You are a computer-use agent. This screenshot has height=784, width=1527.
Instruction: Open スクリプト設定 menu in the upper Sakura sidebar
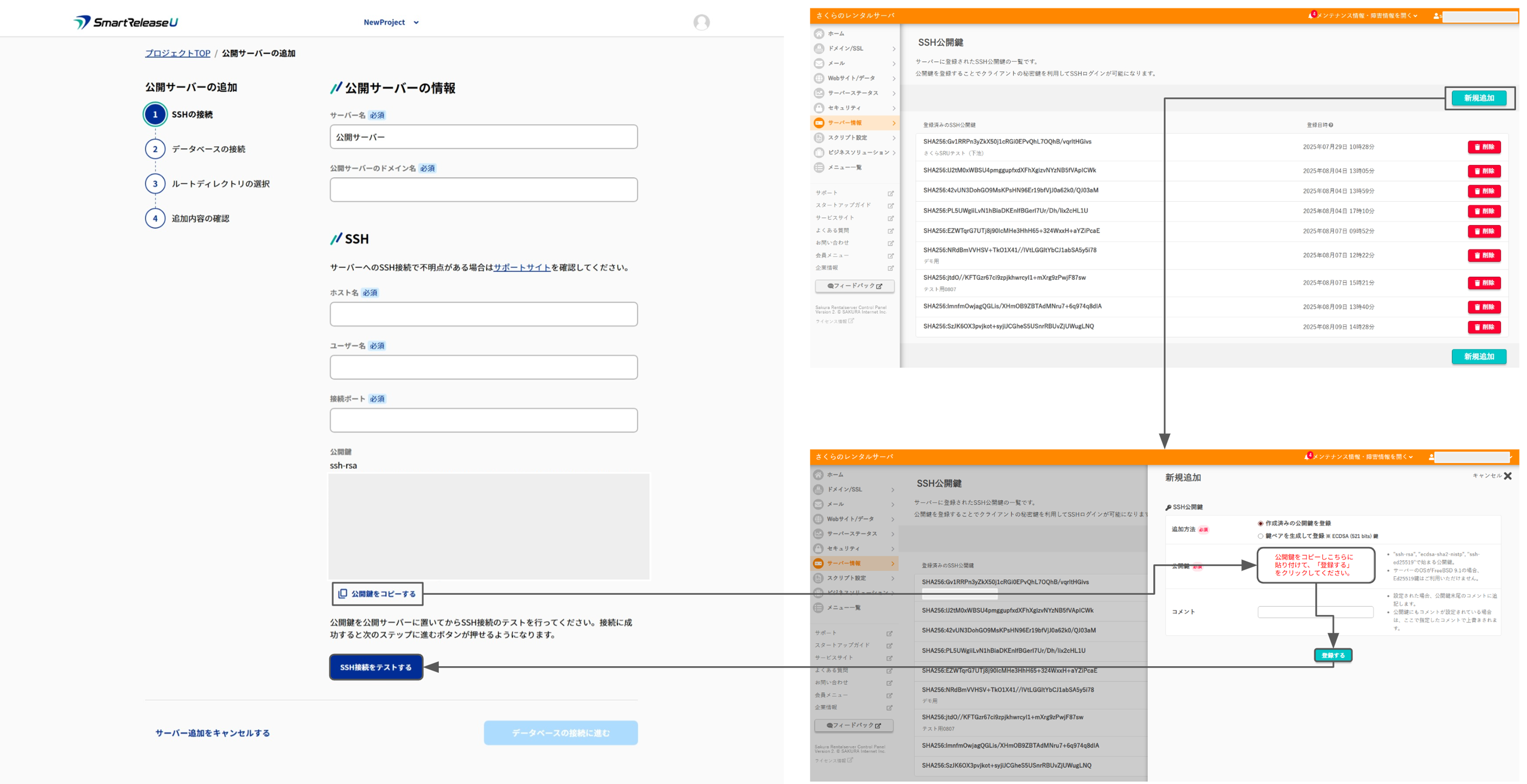click(x=847, y=137)
